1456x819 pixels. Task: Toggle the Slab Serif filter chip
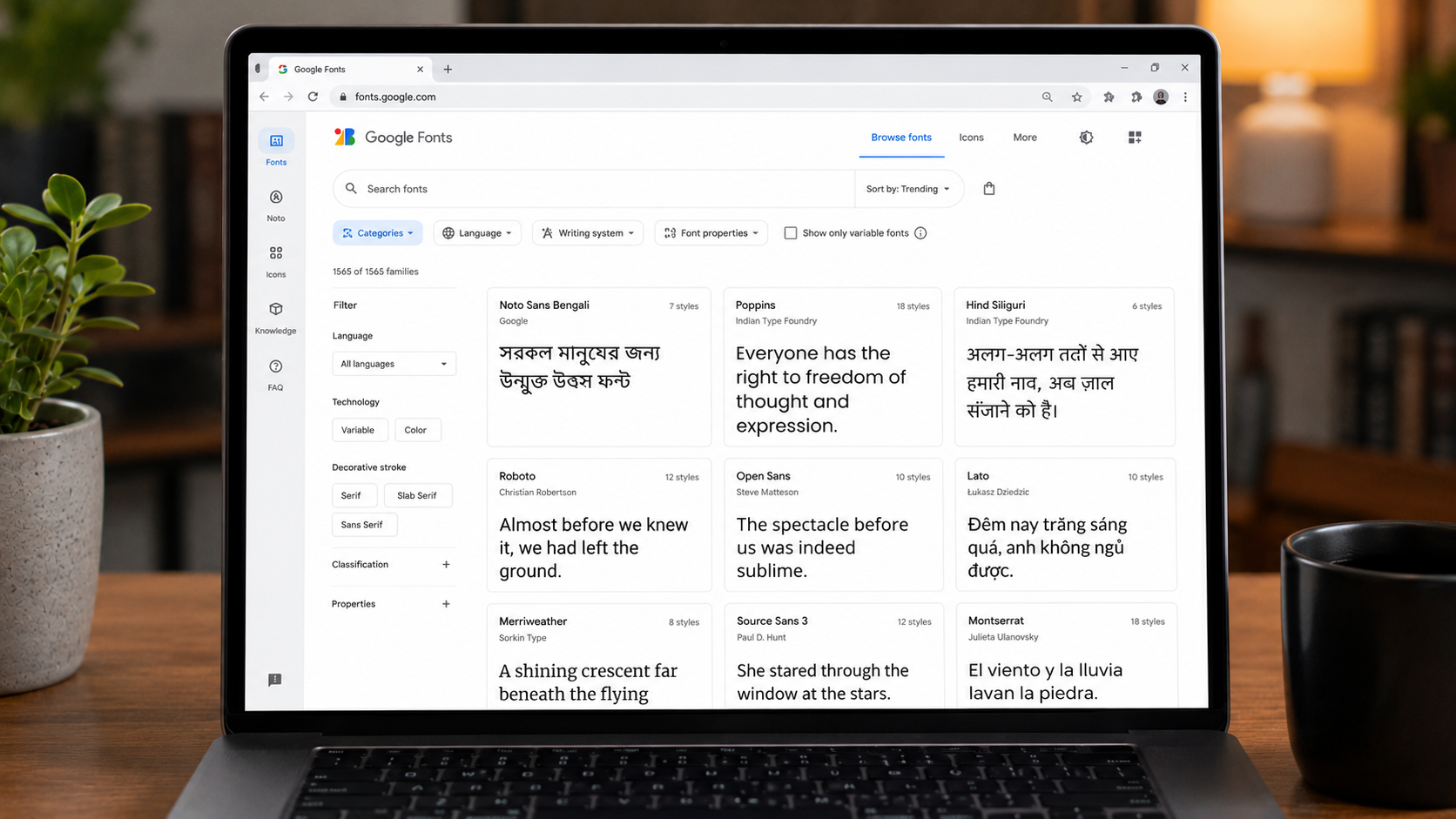(417, 495)
